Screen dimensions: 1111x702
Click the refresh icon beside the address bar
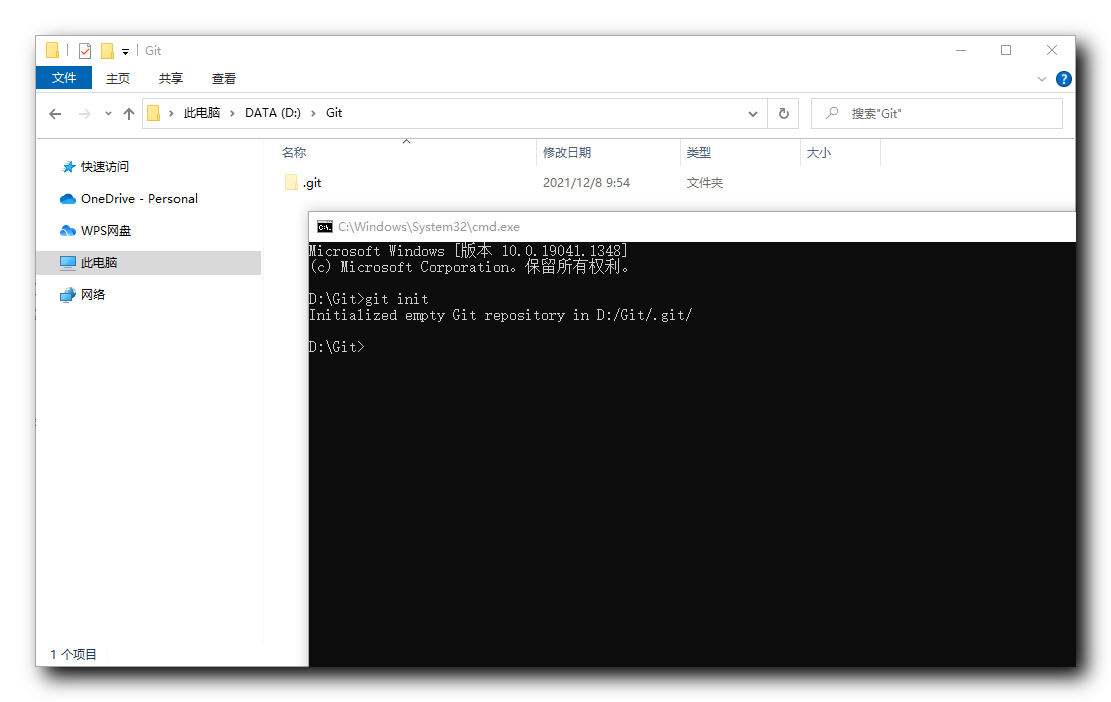(x=784, y=113)
